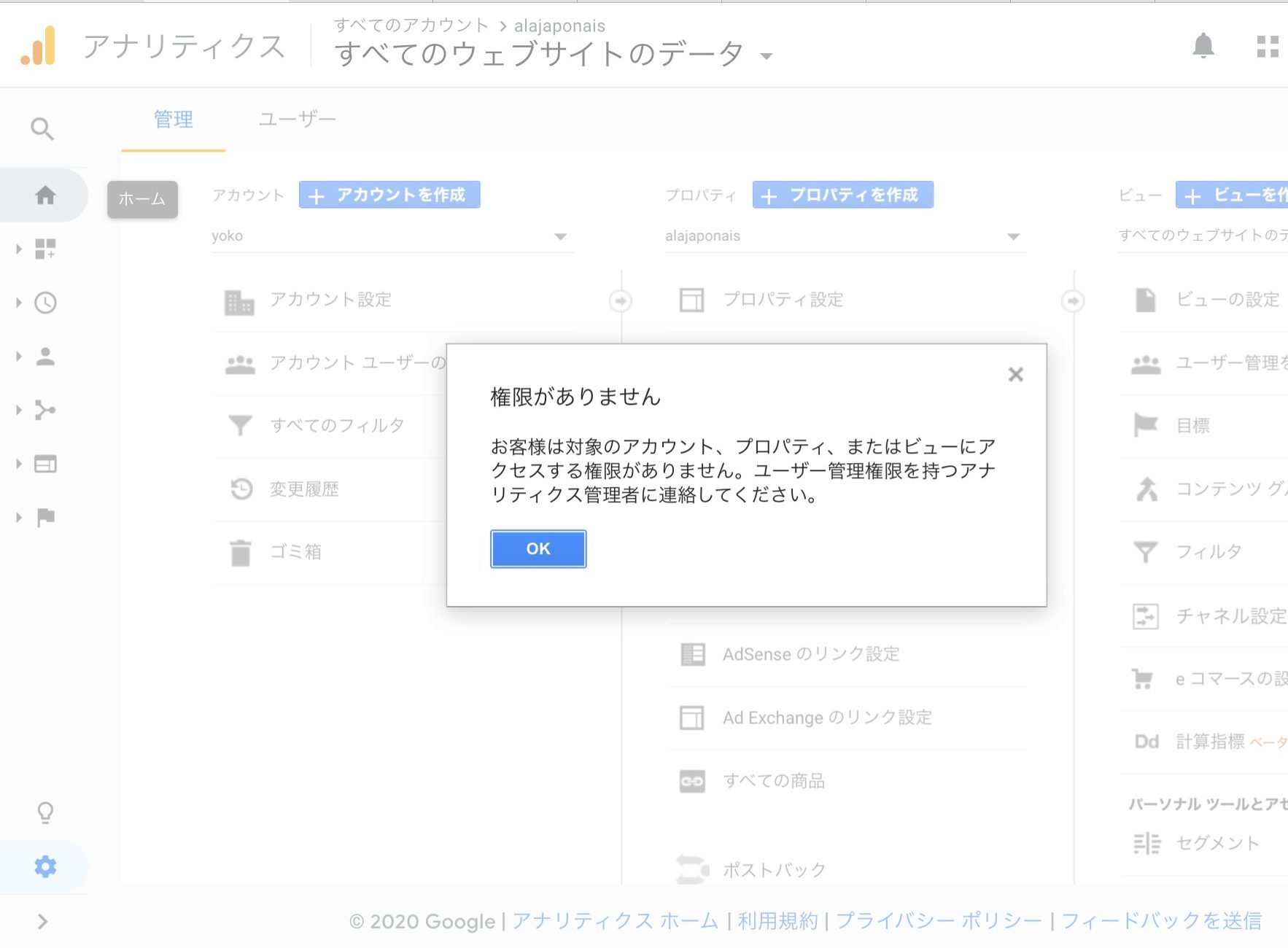Open Audience person icon in sidebar
1288x948 pixels.
pyautogui.click(x=45, y=356)
